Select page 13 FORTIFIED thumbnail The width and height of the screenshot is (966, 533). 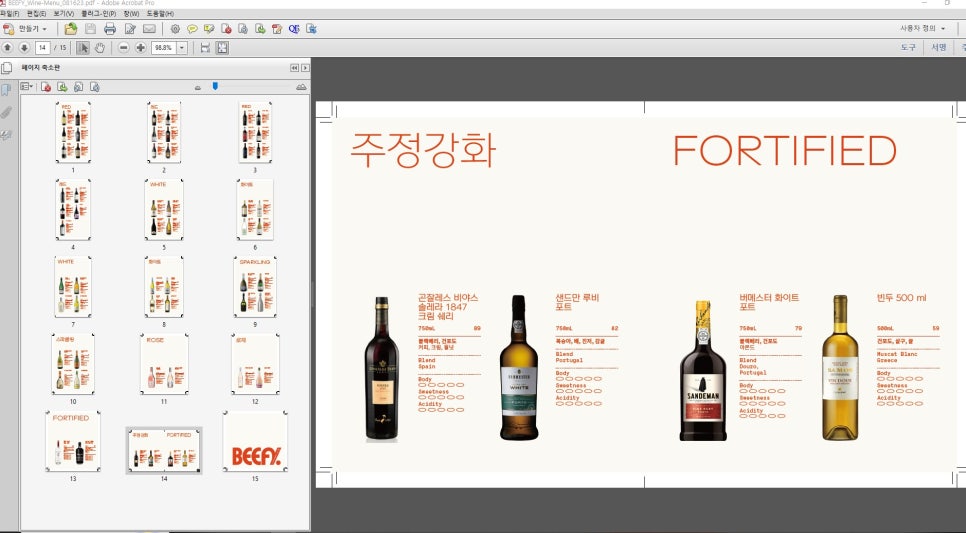(73, 441)
